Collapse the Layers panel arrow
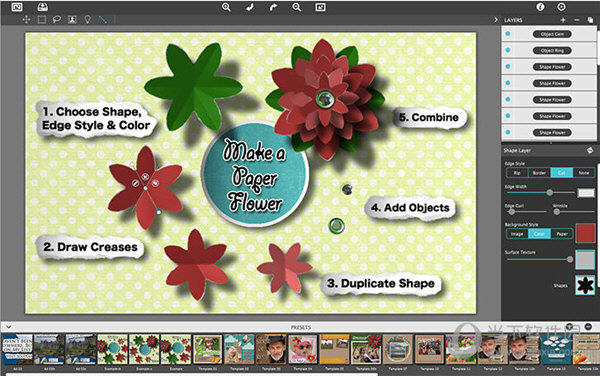 click(x=496, y=20)
